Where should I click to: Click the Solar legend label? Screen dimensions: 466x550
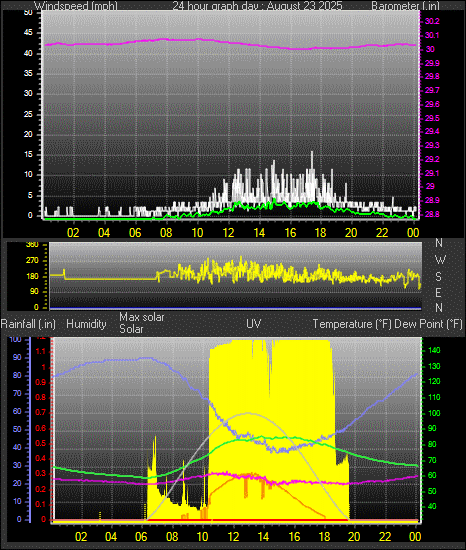click(131, 329)
